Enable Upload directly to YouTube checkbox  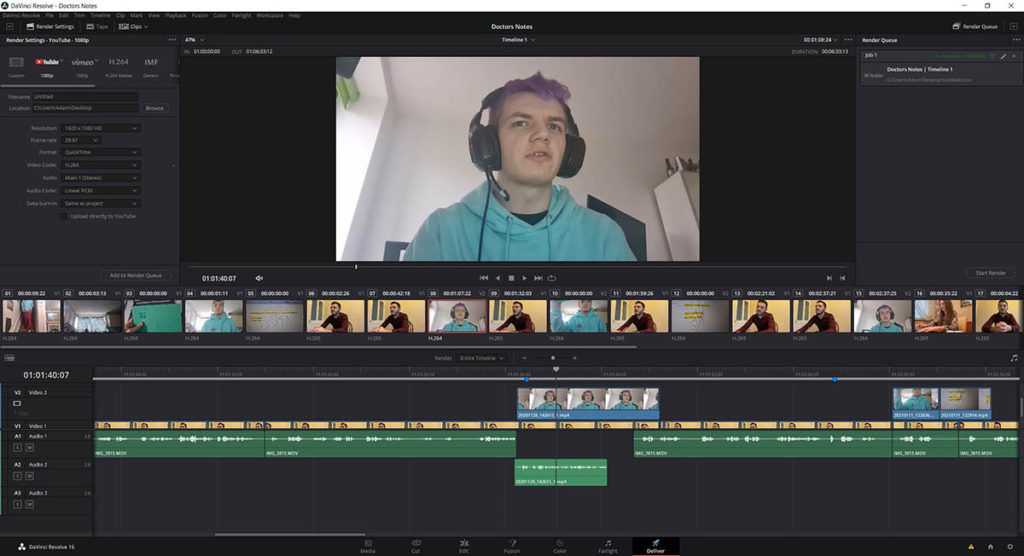[65, 216]
